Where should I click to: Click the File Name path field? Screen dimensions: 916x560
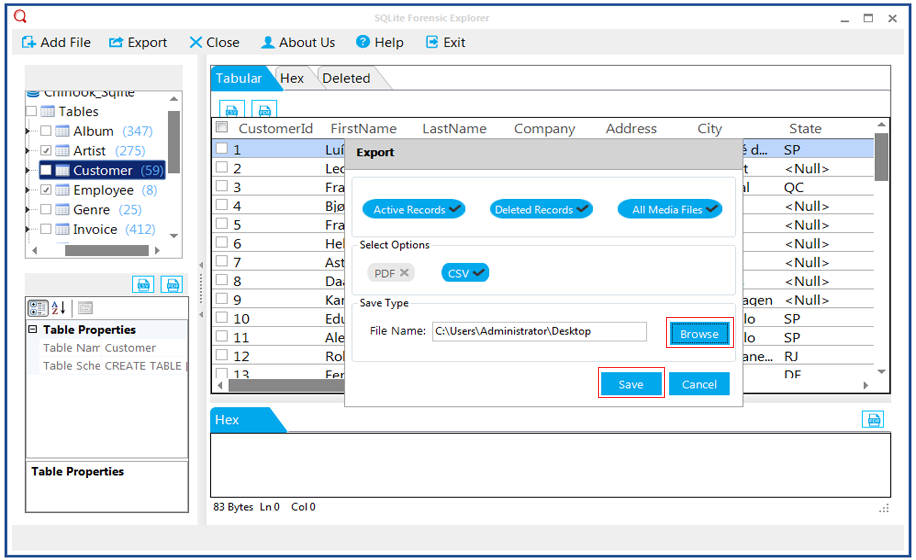click(539, 331)
